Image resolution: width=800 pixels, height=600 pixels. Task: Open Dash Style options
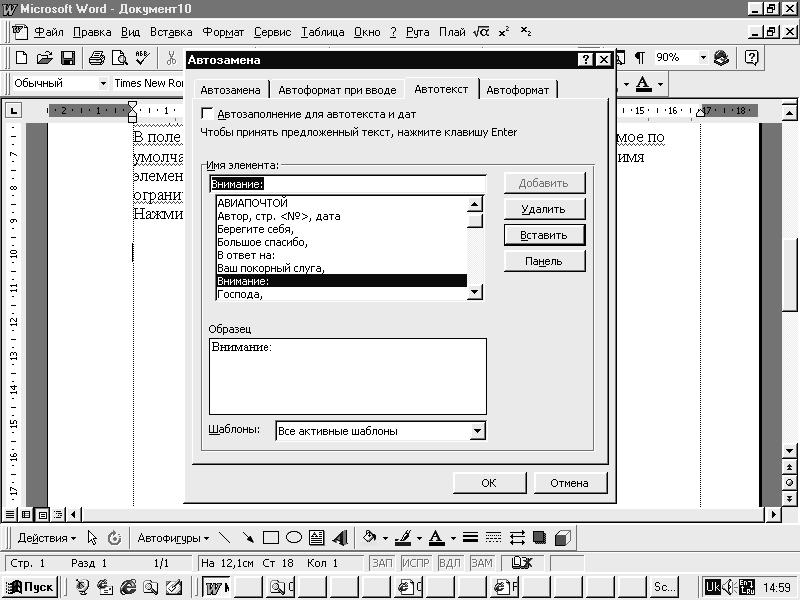click(x=493, y=538)
